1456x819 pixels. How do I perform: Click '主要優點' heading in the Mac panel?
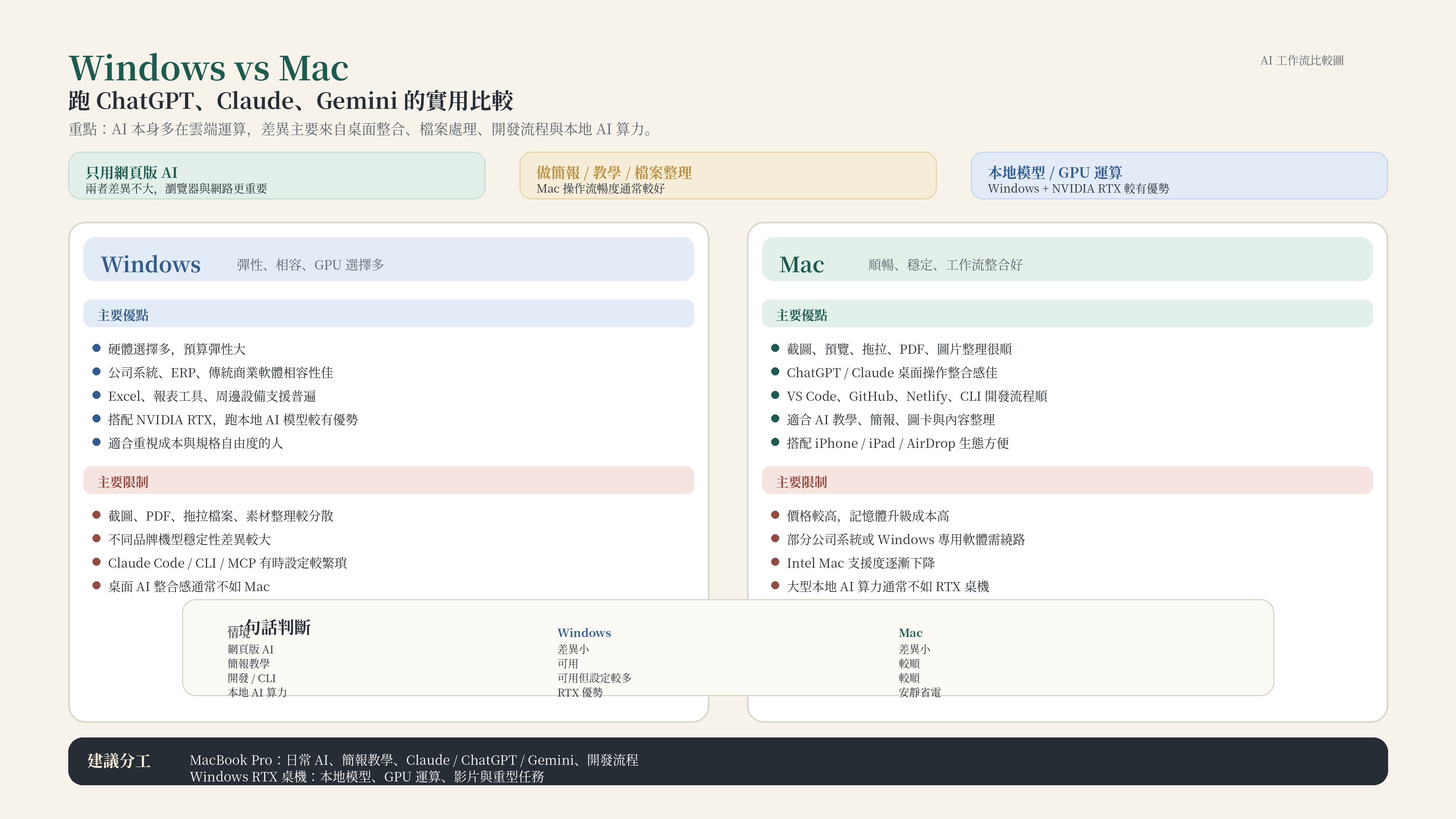[x=802, y=315]
